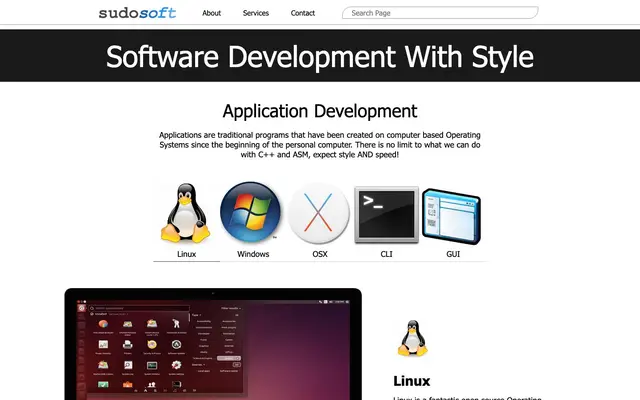Open the Services menu item
The image size is (640, 400).
coord(256,13)
